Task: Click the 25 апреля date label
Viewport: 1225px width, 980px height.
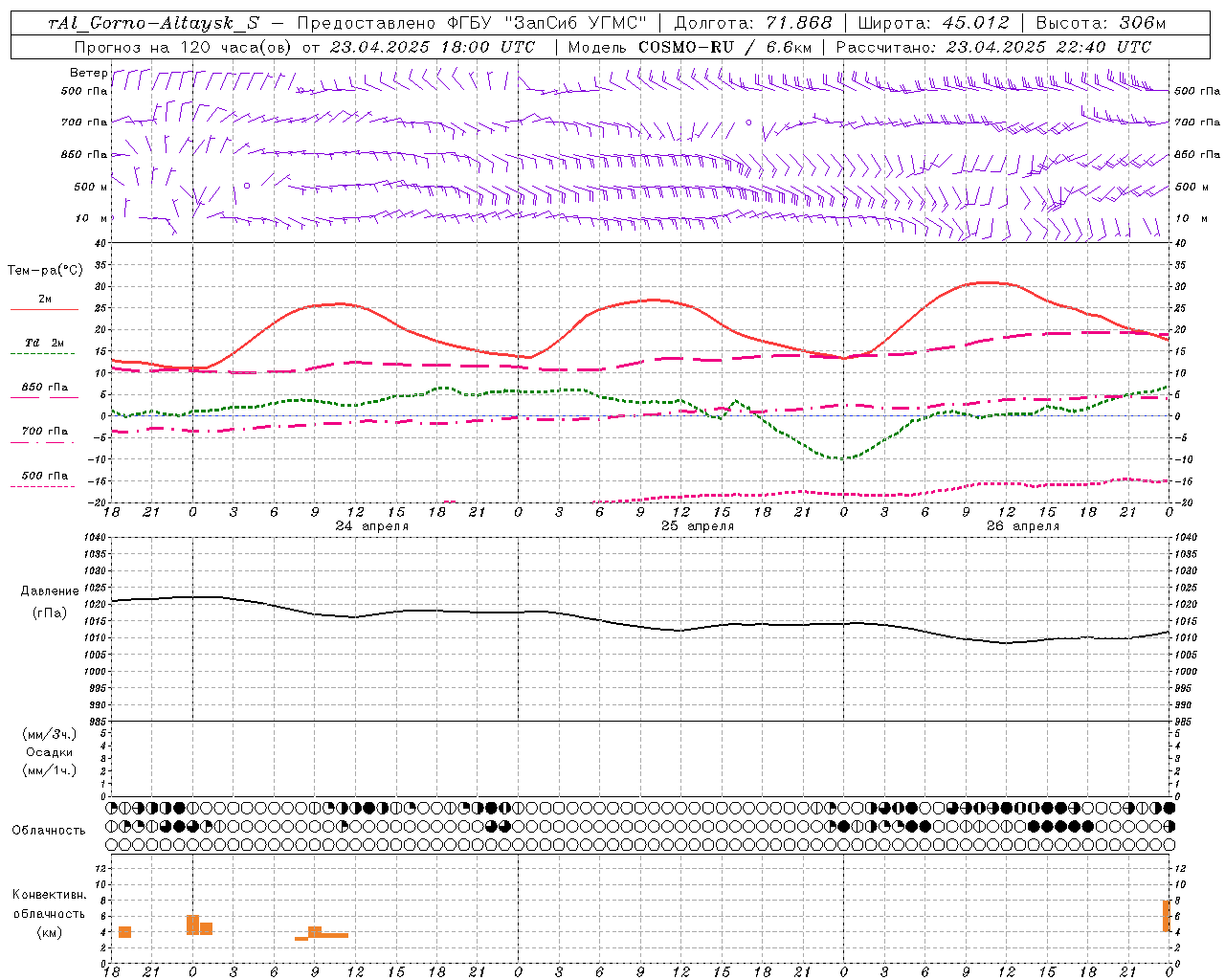Action: coord(698,526)
